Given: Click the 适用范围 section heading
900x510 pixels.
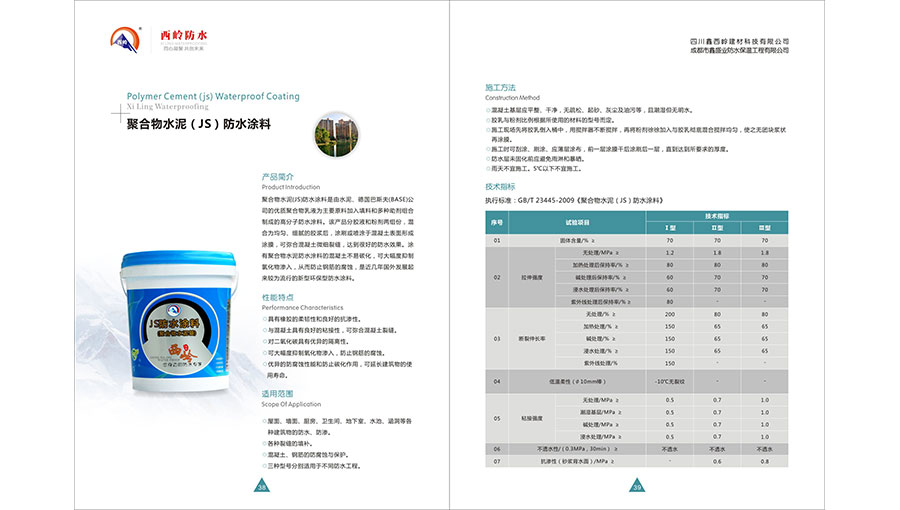Looking at the screenshot, I should click(278, 394).
